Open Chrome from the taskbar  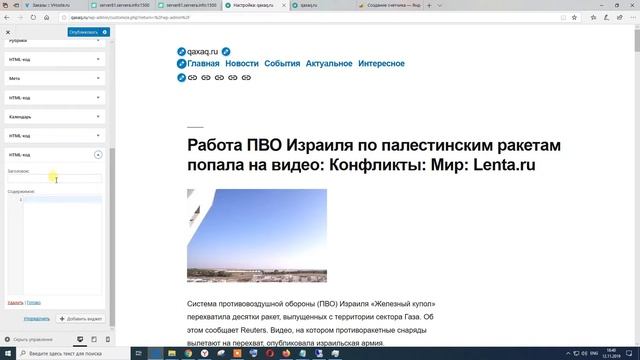[188, 353]
